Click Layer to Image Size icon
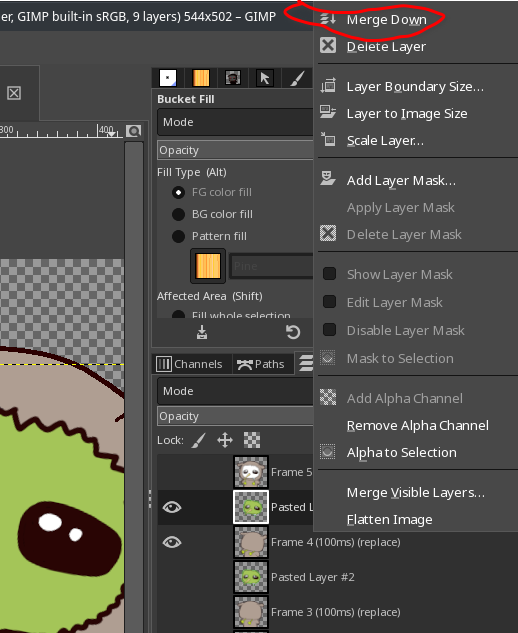The image size is (518, 633). tap(328, 112)
